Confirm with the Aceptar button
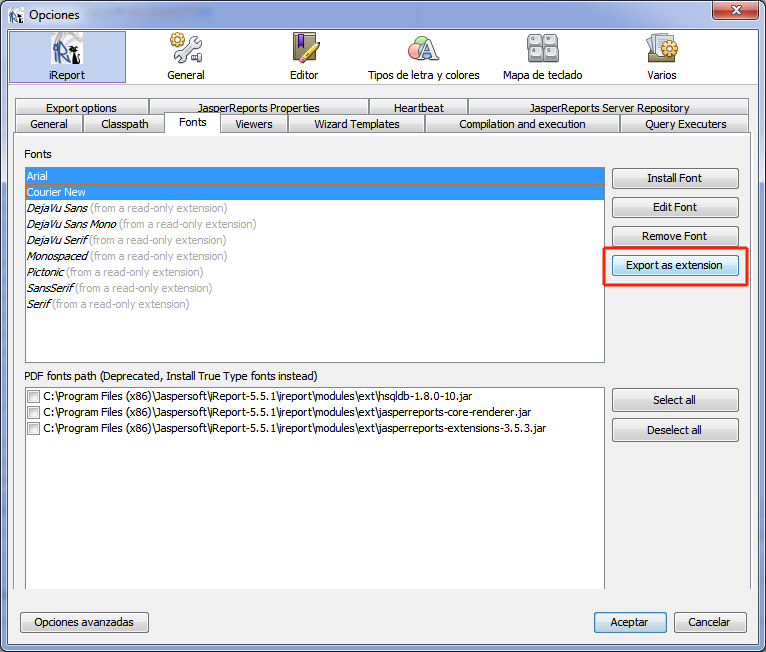The height and width of the screenshot is (652, 766). pos(630,622)
